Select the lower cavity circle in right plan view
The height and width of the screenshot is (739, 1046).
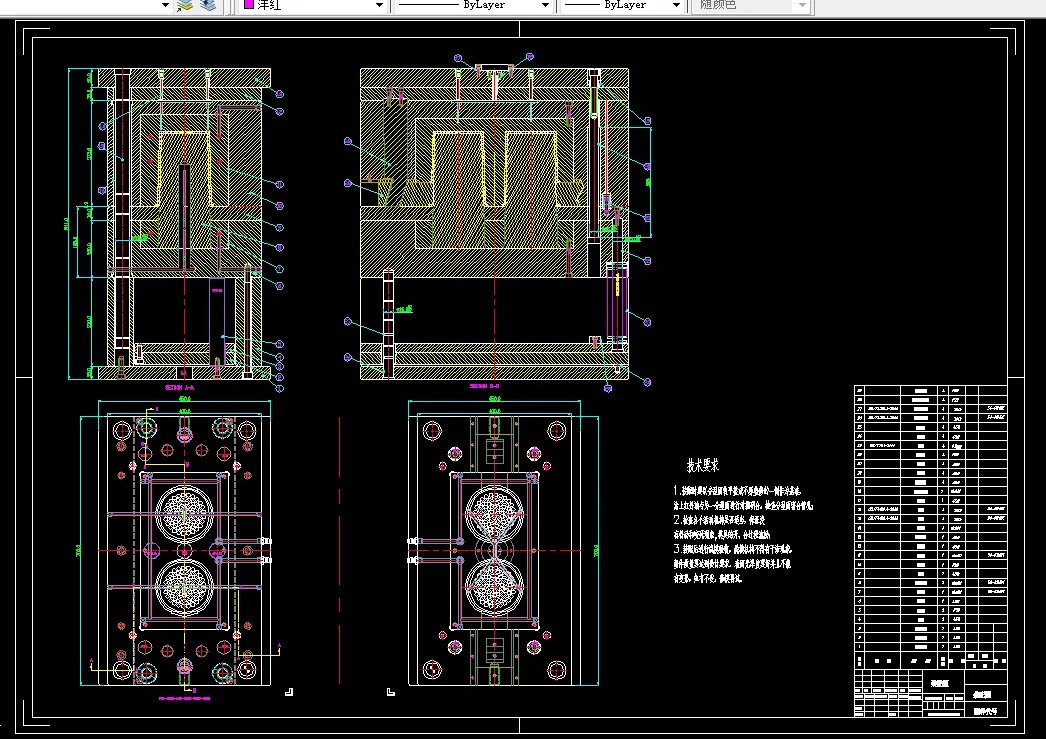[493, 586]
